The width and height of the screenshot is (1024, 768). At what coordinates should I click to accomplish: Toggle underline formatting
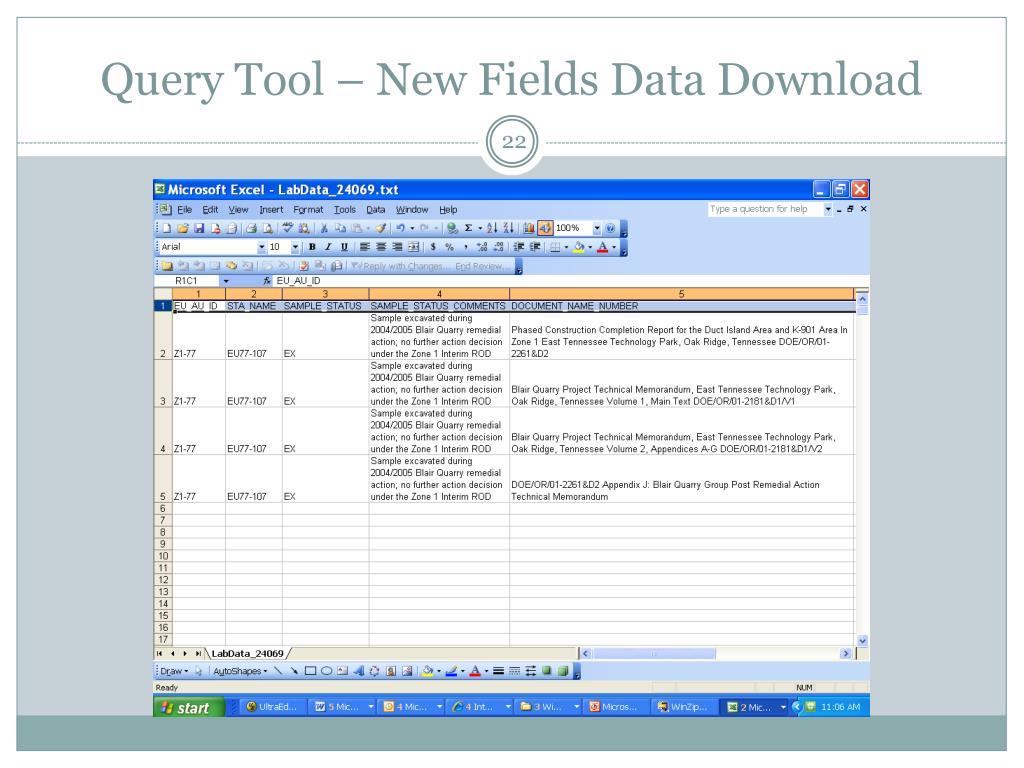344,247
